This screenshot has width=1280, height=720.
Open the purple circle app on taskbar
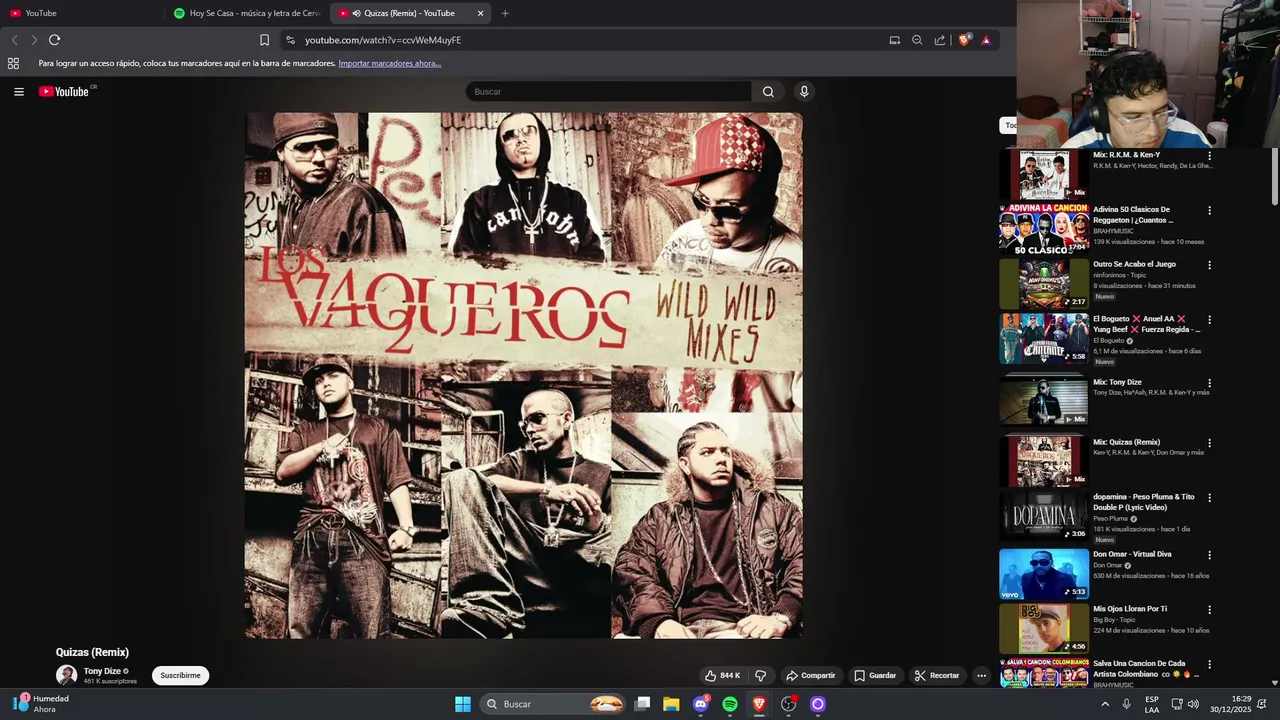818,704
